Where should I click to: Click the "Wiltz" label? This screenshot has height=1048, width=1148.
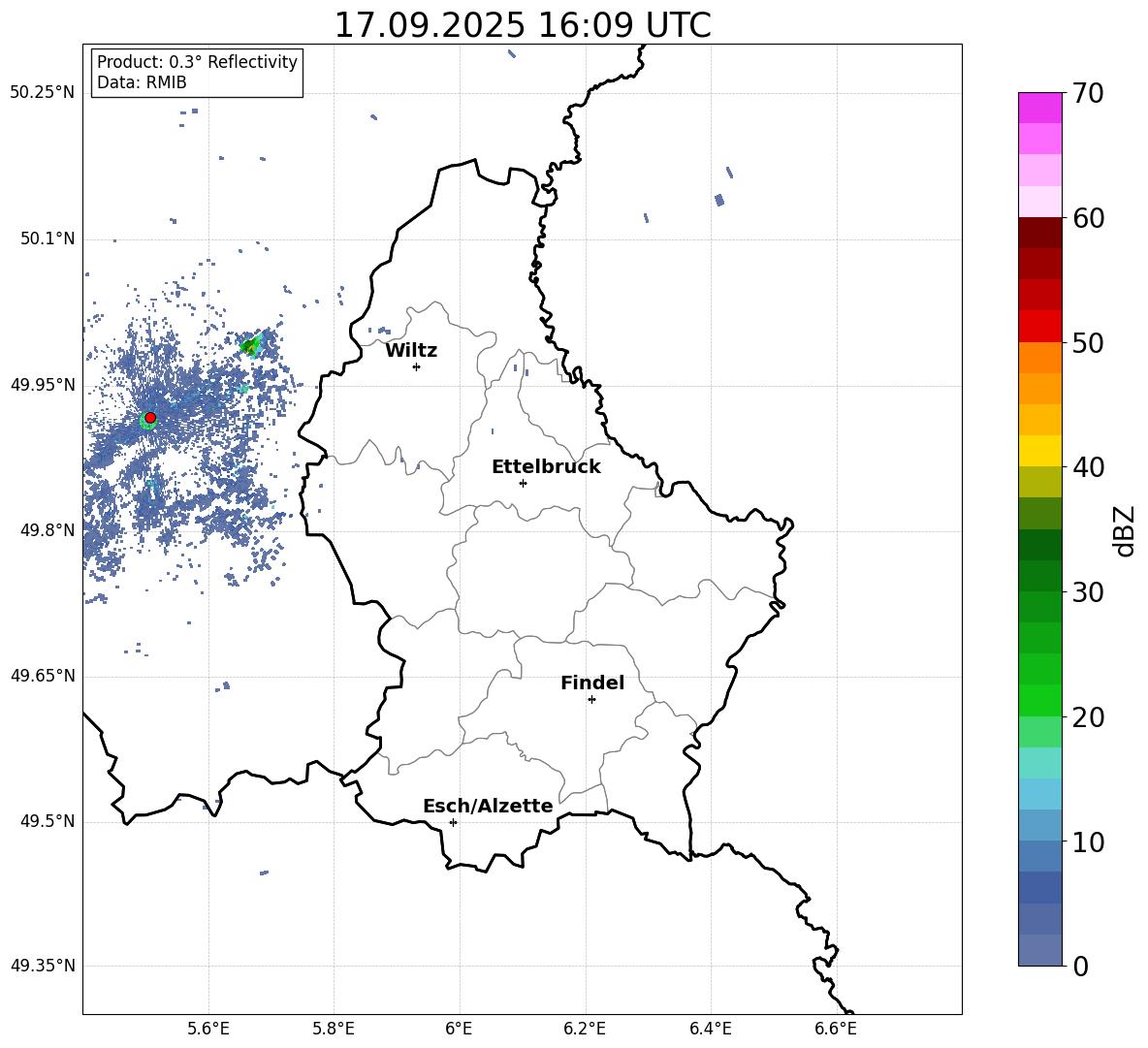click(411, 351)
